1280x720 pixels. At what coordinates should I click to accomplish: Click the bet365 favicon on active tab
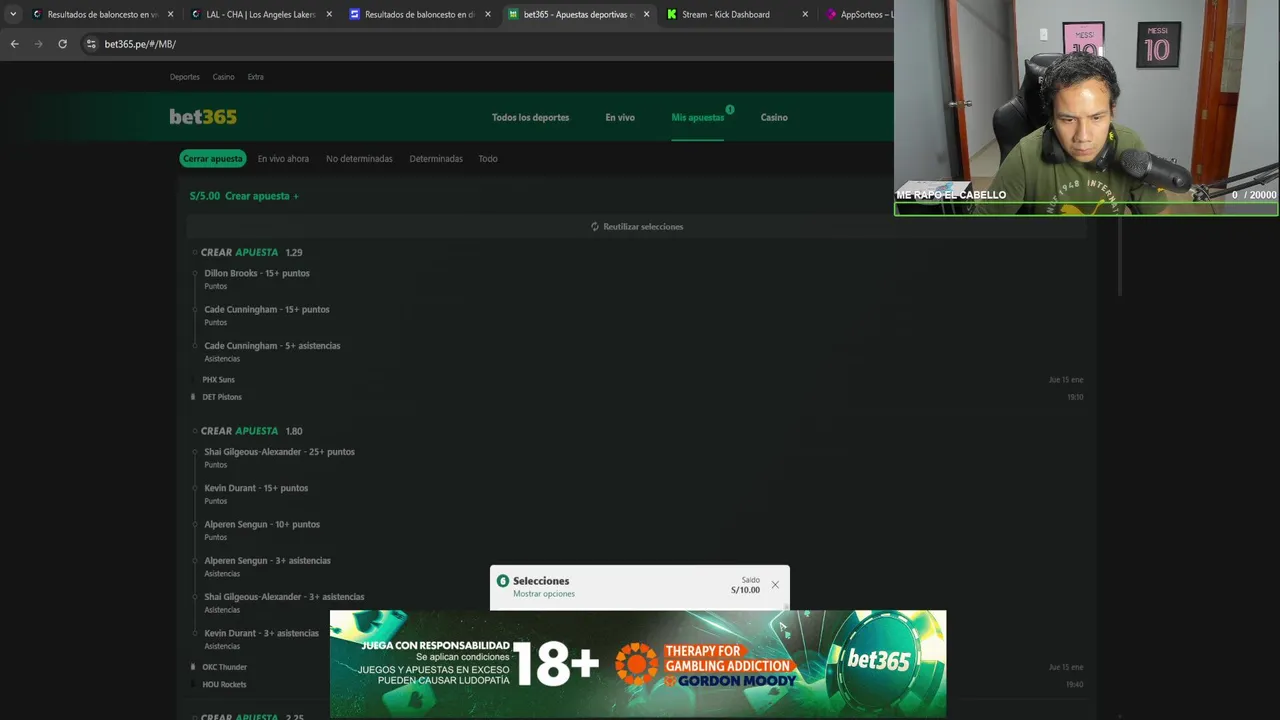point(513,14)
